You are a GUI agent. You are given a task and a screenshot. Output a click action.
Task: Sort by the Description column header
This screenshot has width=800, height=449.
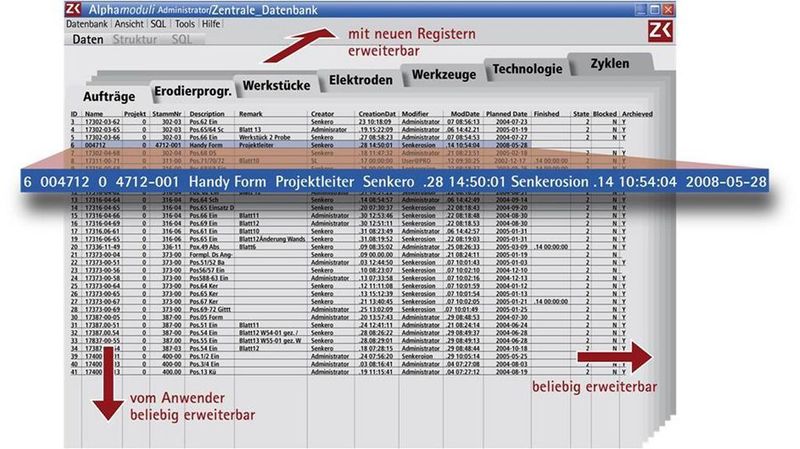[207, 114]
